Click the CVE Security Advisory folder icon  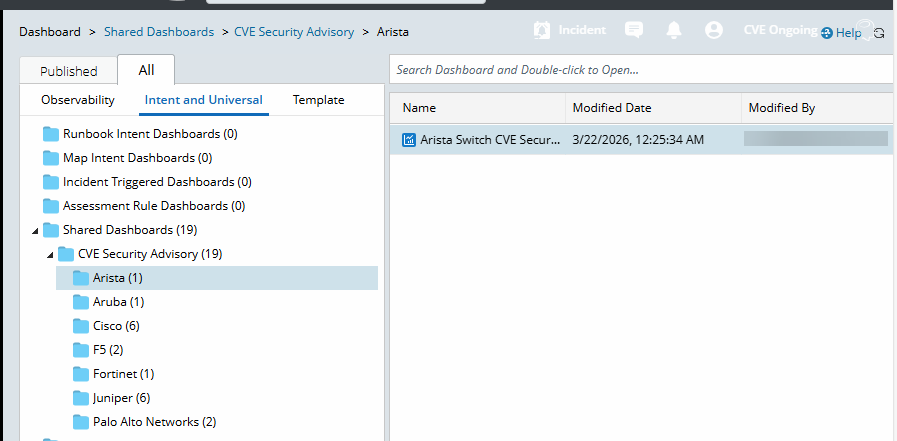[66, 254]
